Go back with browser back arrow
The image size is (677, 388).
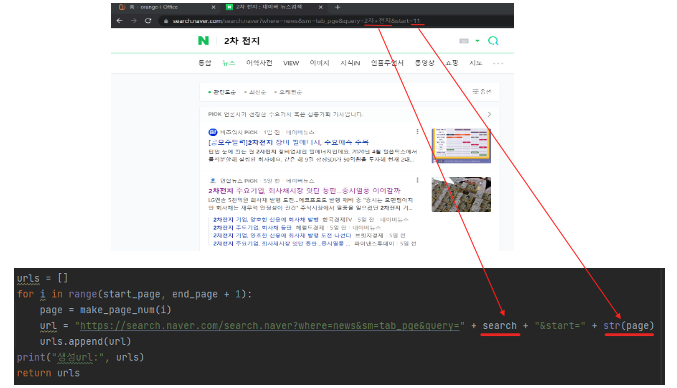[120, 21]
